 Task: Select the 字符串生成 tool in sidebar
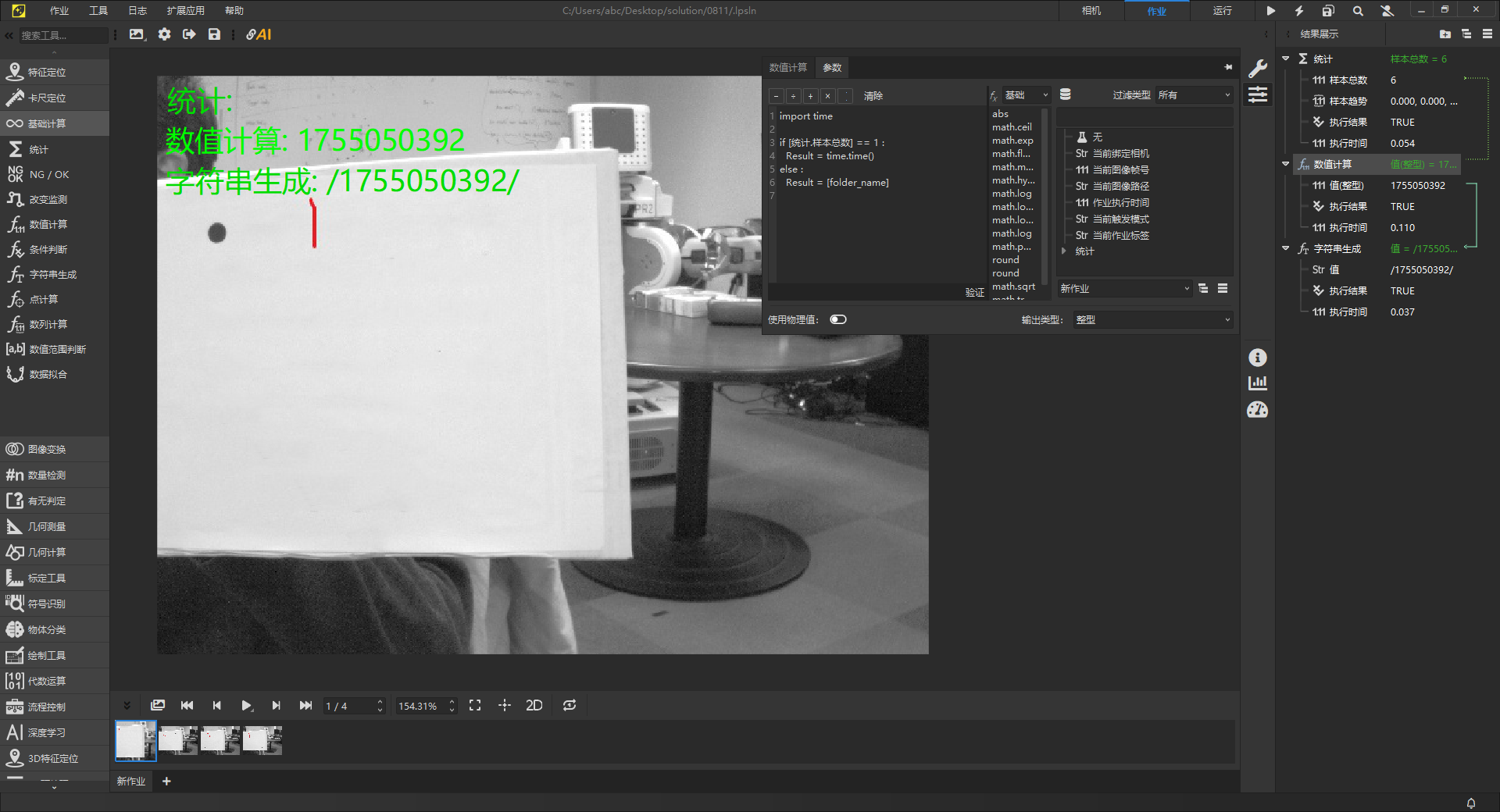coord(52,275)
